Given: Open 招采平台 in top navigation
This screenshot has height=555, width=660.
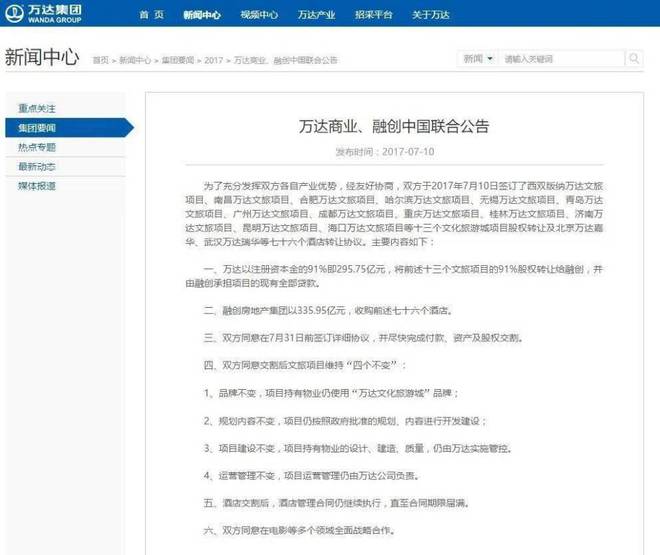Looking at the screenshot, I should tap(374, 15).
